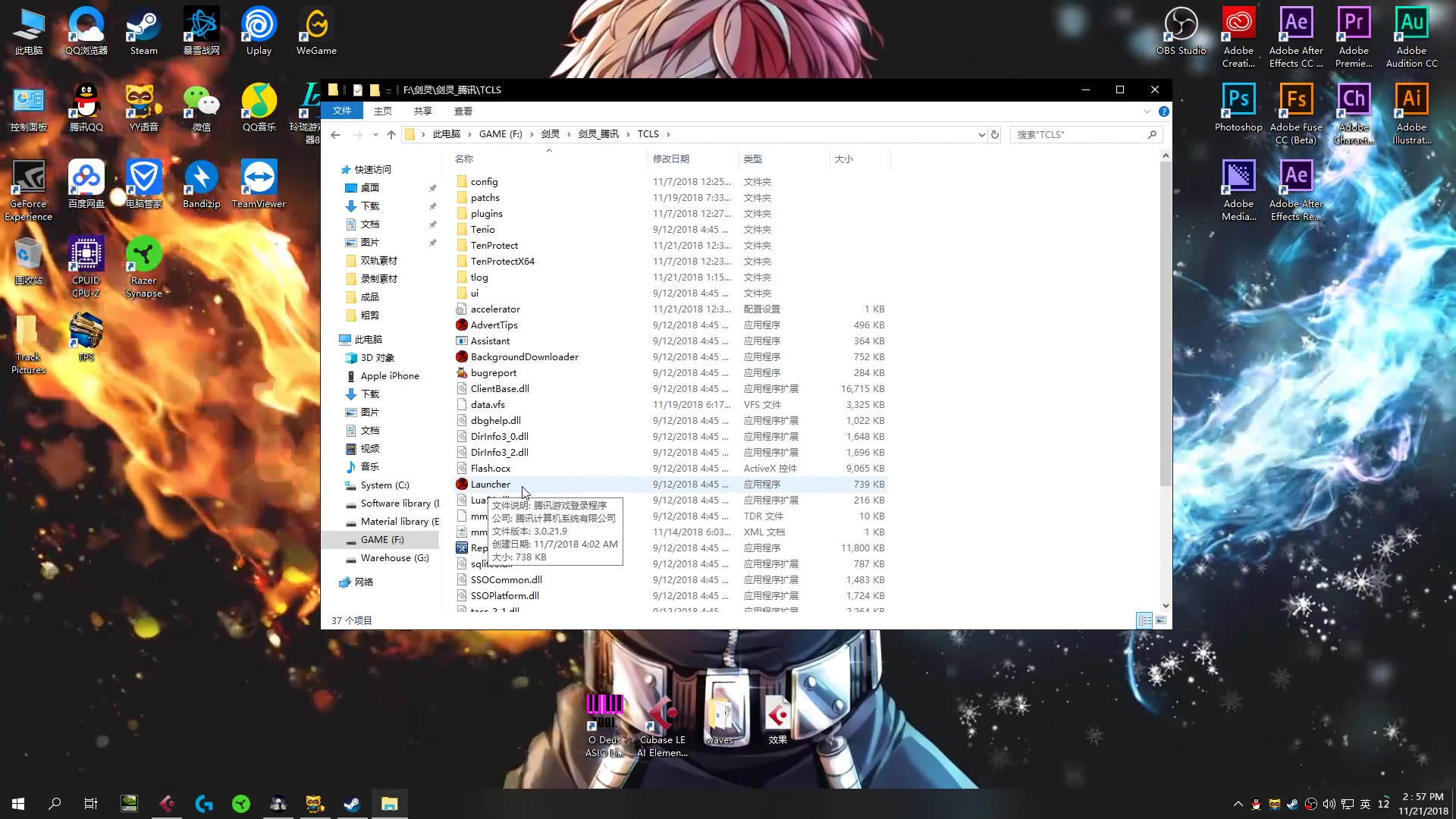The width and height of the screenshot is (1456, 819).
Task: Expand the ribbon with chevron
Action: (1147, 111)
